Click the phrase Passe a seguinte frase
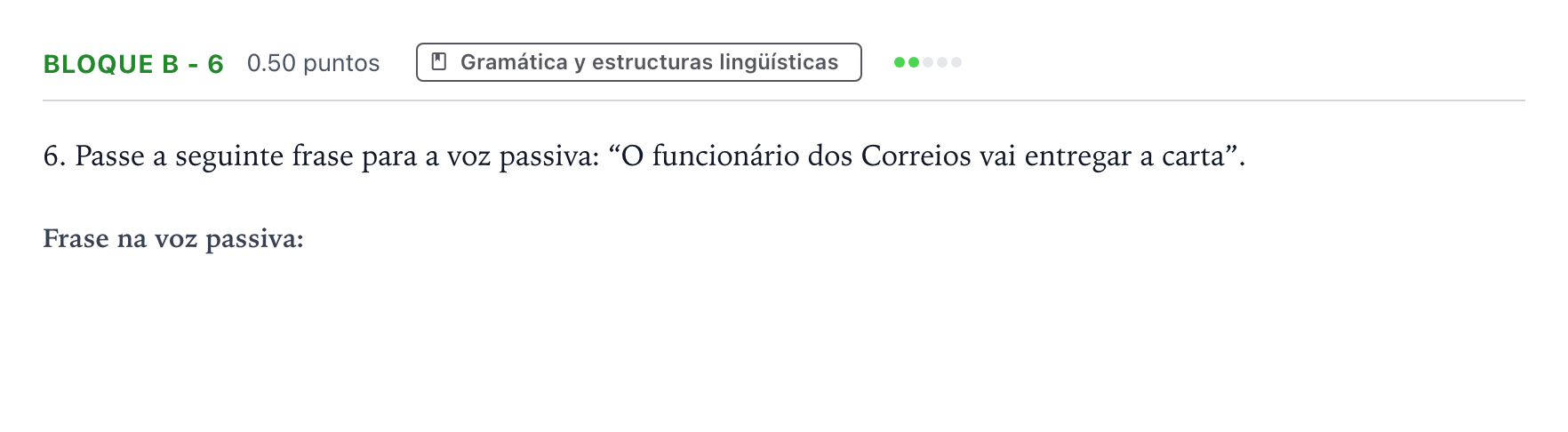 pos(214,156)
